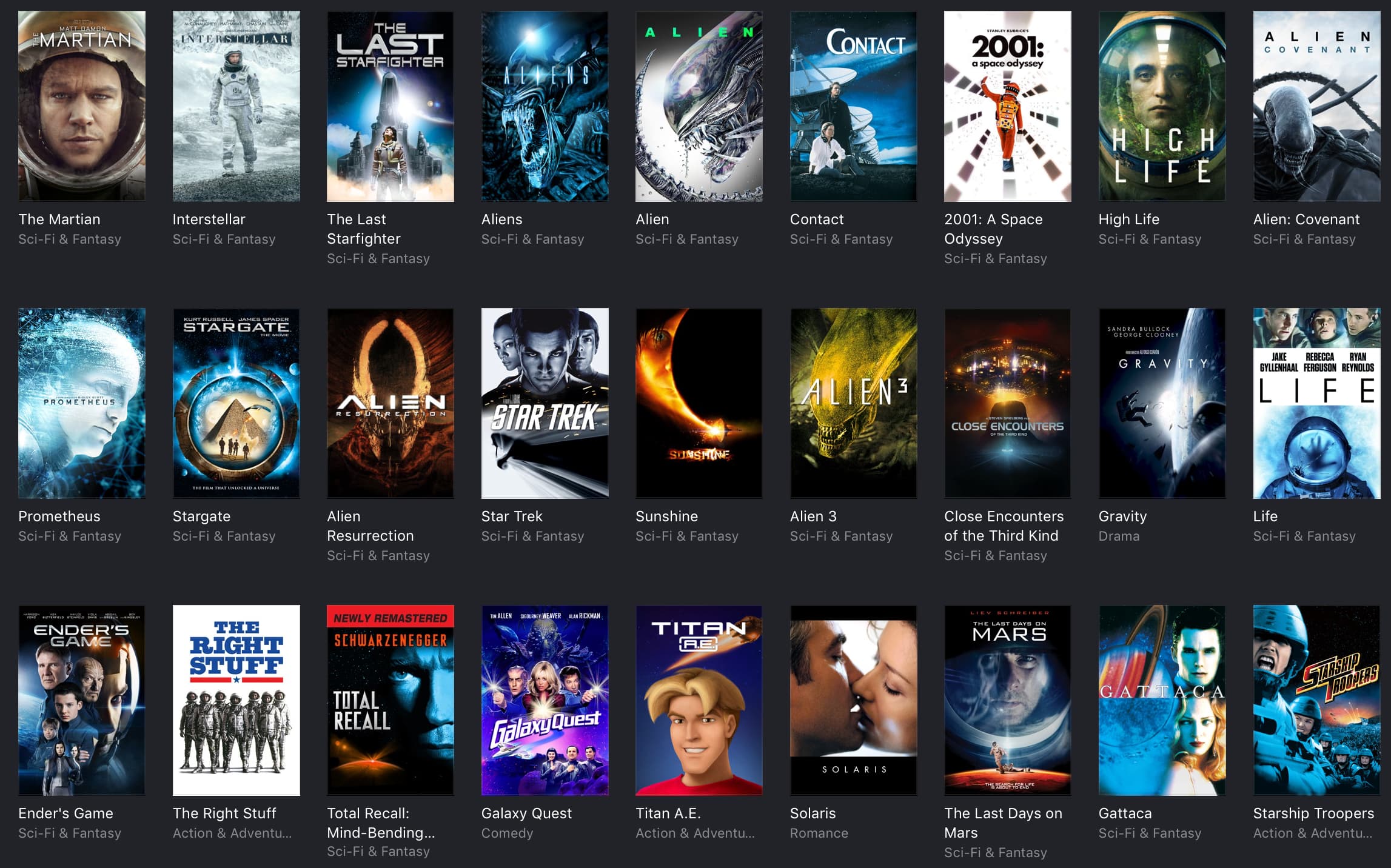Click the Galaxy Quest poster
The image size is (1391, 868).
click(545, 700)
